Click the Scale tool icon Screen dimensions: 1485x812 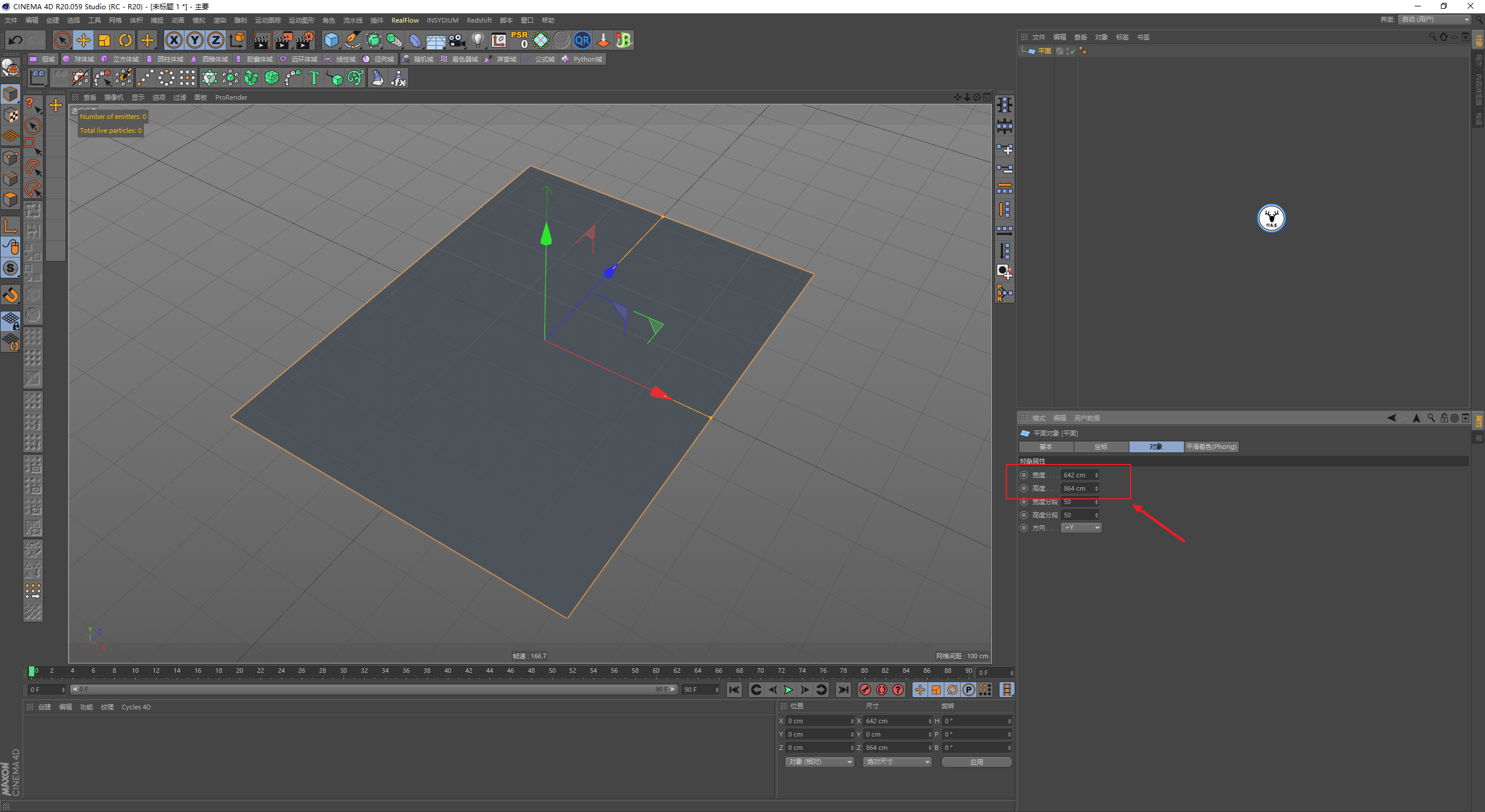pyautogui.click(x=104, y=40)
